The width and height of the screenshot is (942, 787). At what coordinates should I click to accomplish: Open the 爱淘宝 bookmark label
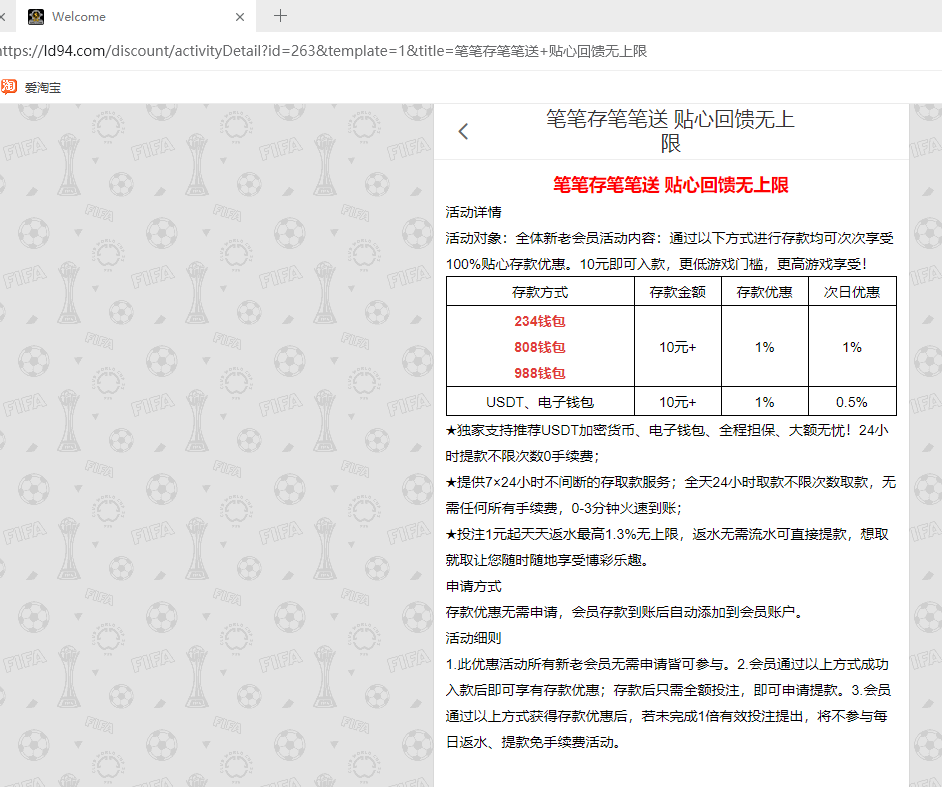[43, 88]
